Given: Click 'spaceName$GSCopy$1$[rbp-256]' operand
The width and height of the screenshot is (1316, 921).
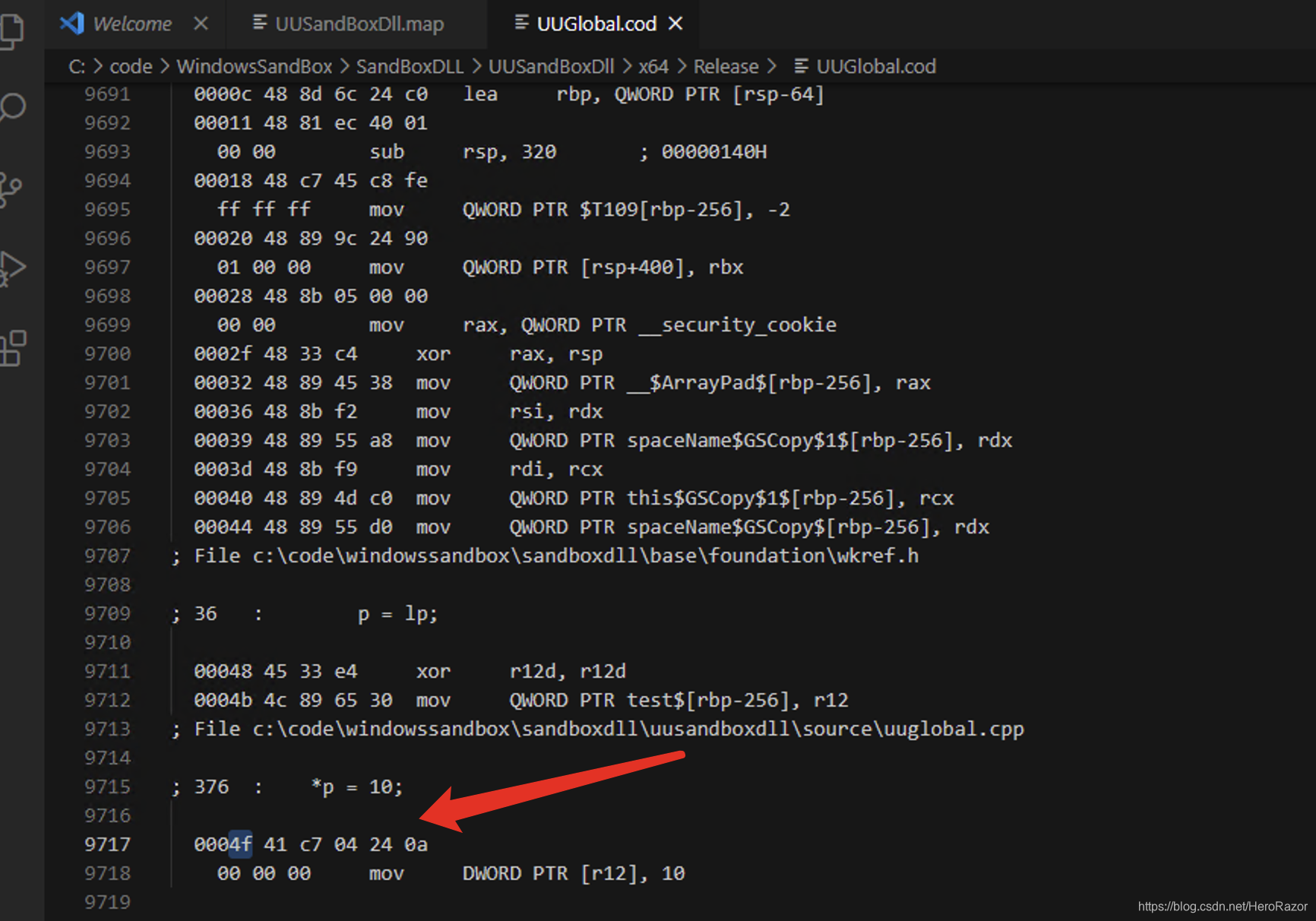Looking at the screenshot, I should click(x=790, y=441).
